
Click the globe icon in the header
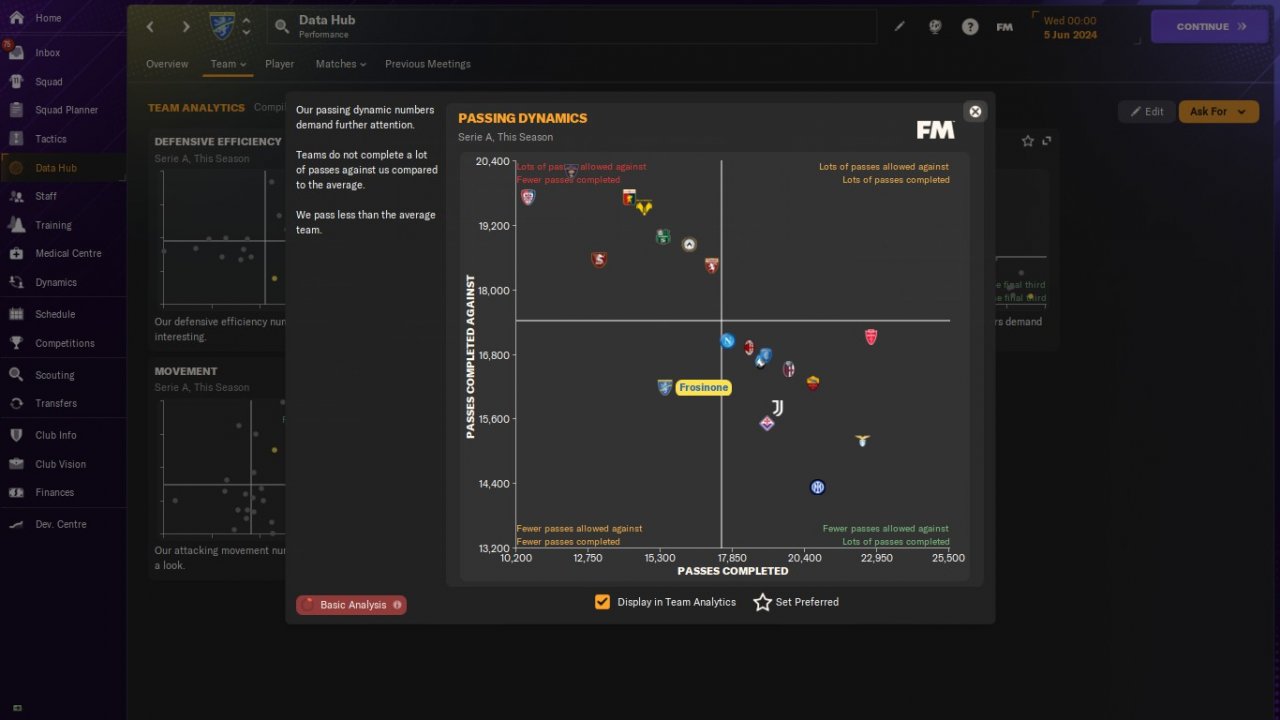click(935, 27)
